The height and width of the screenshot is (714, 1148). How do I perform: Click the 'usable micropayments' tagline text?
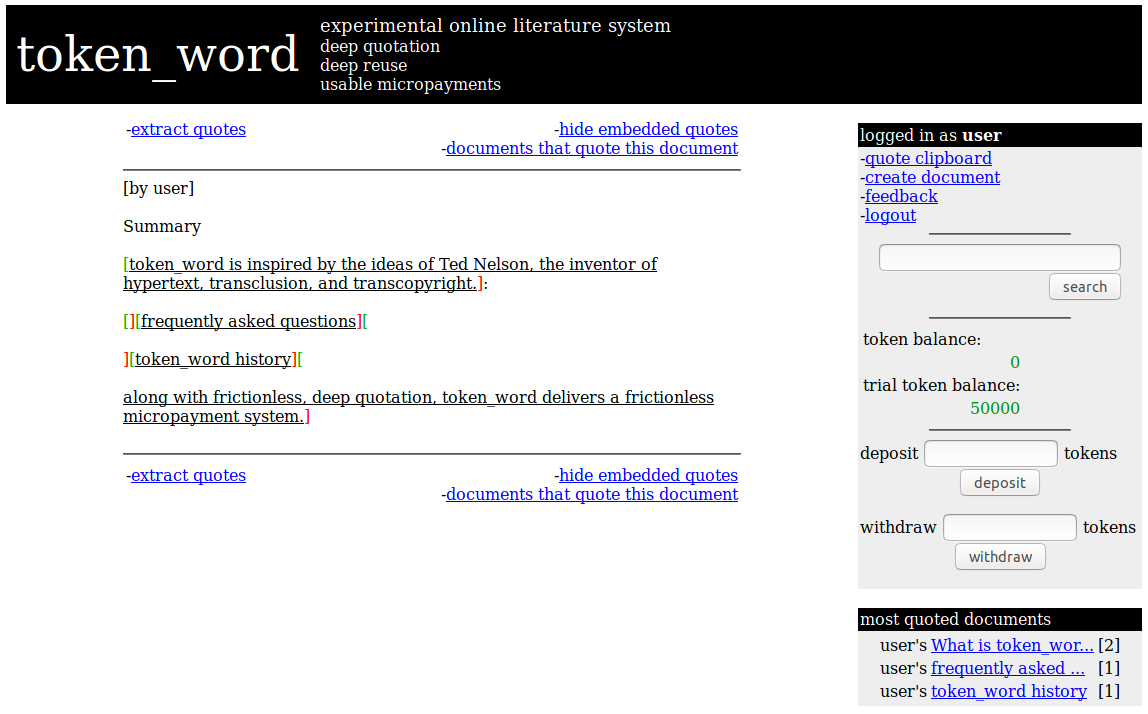(410, 84)
